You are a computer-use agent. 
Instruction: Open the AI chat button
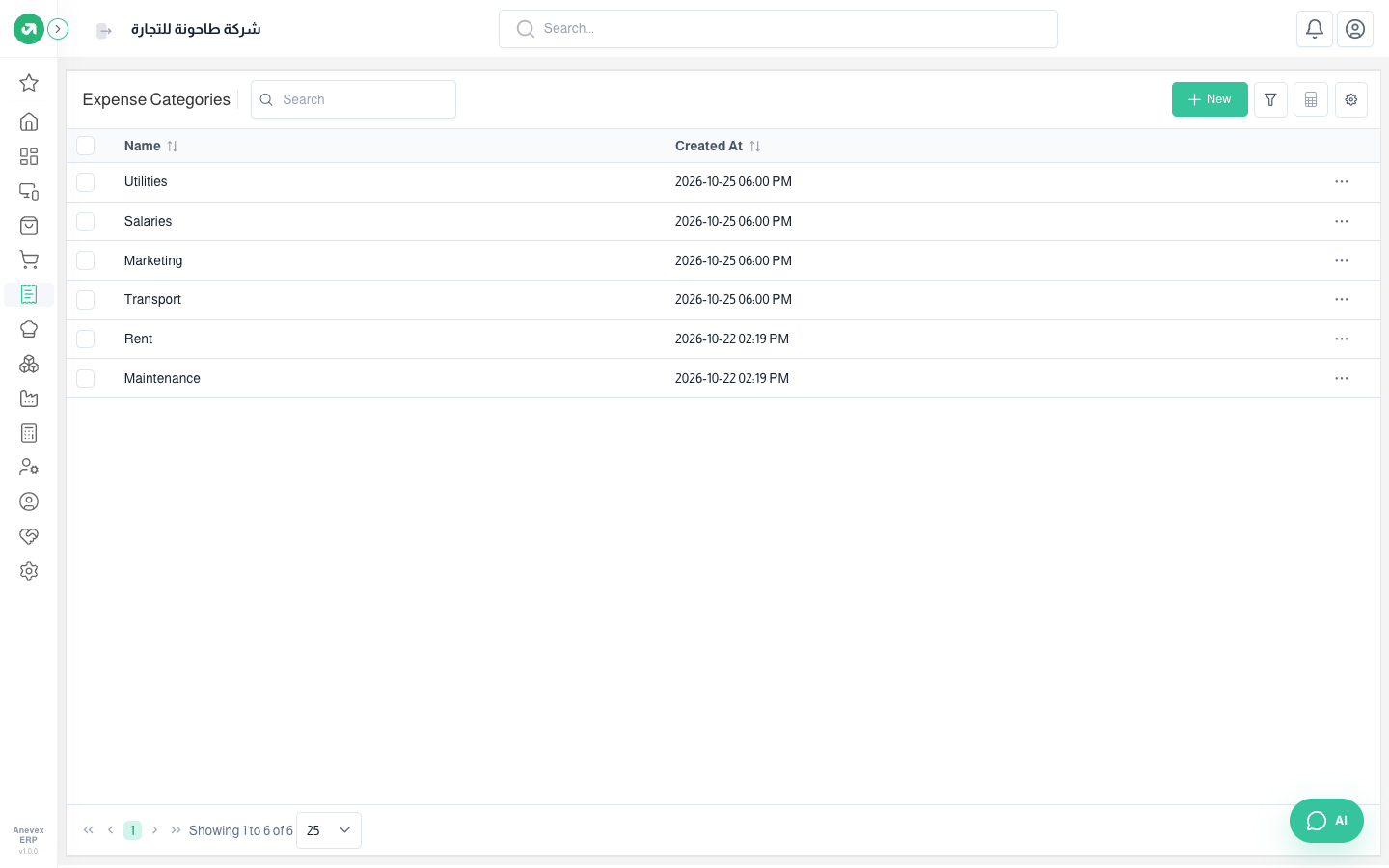coord(1326,821)
